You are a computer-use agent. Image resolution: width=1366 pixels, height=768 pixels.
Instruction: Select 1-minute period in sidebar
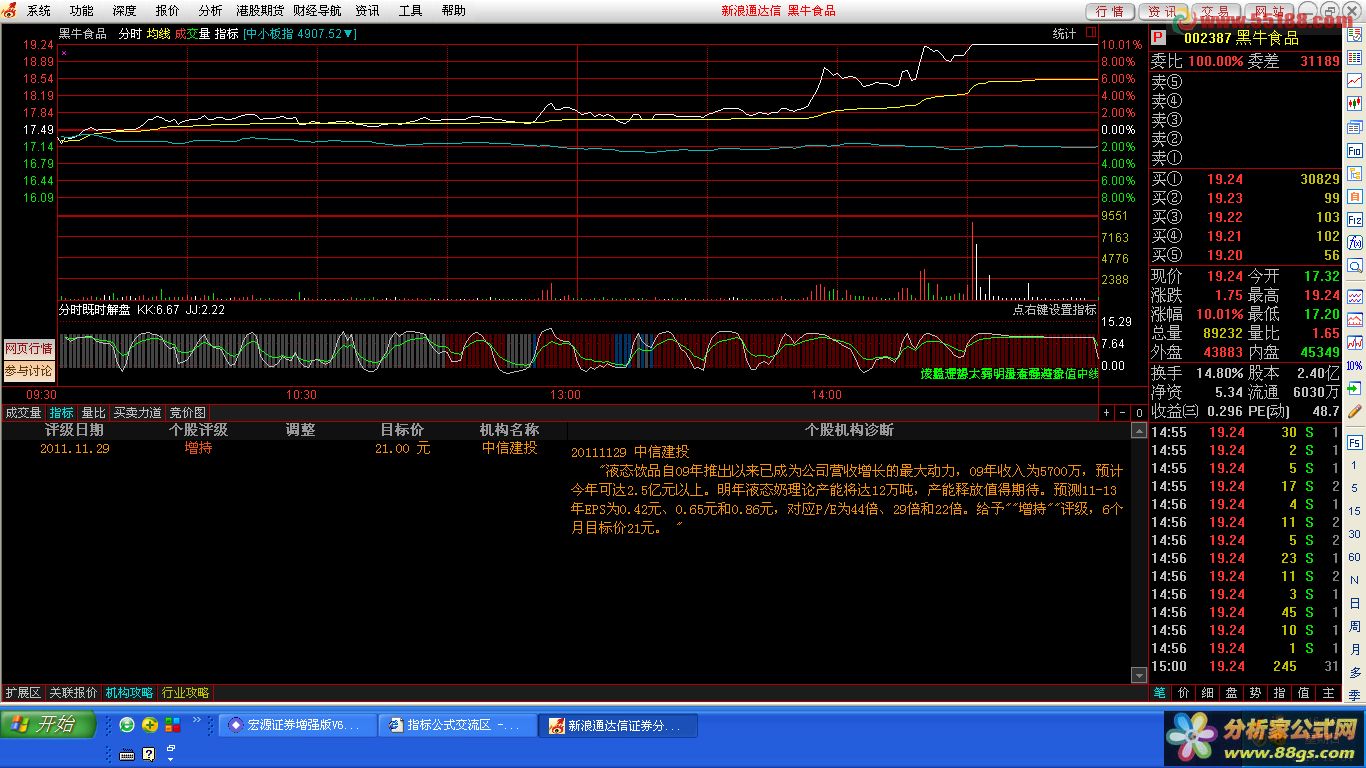pyautogui.click(x=1354, y=465)
